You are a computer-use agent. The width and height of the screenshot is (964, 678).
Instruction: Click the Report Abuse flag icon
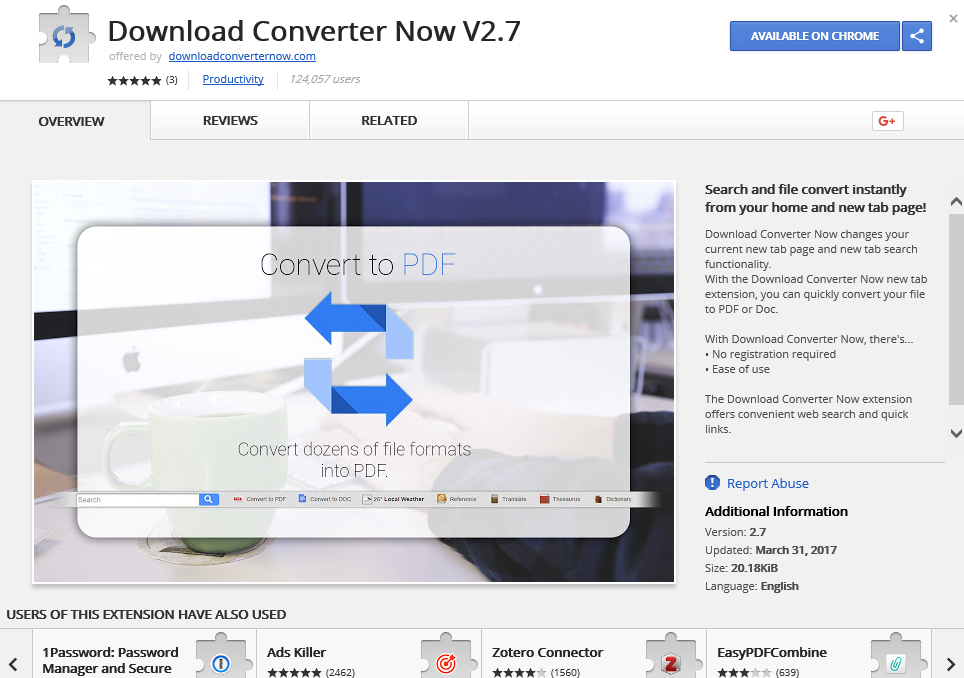point(712,483)
